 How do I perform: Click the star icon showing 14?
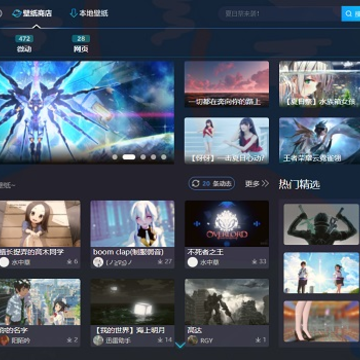[160, 340]
